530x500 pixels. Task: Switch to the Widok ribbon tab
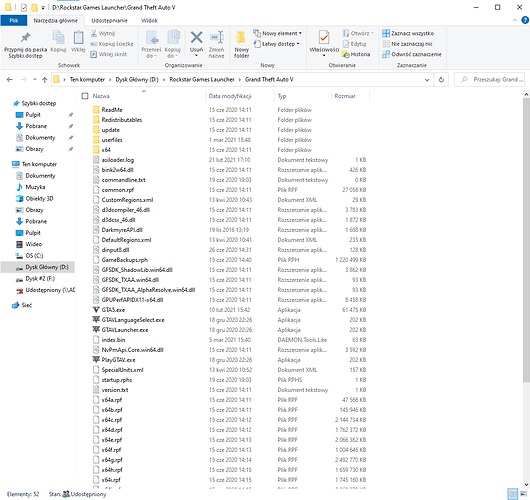(149, 21)
